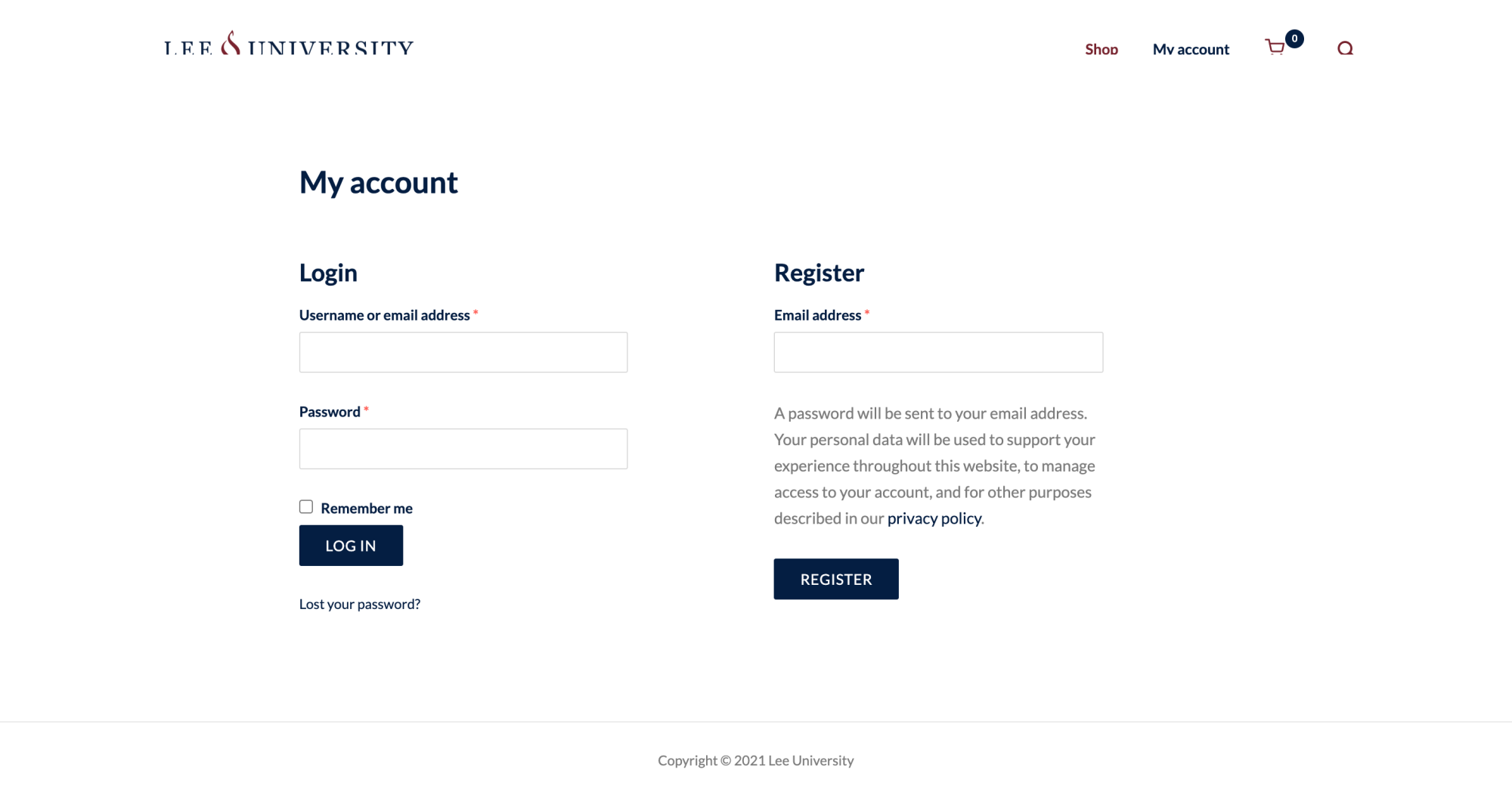Click the Lee University logo
The width and height of the screenshot is (1512, 798).
(x=289, y=45)
